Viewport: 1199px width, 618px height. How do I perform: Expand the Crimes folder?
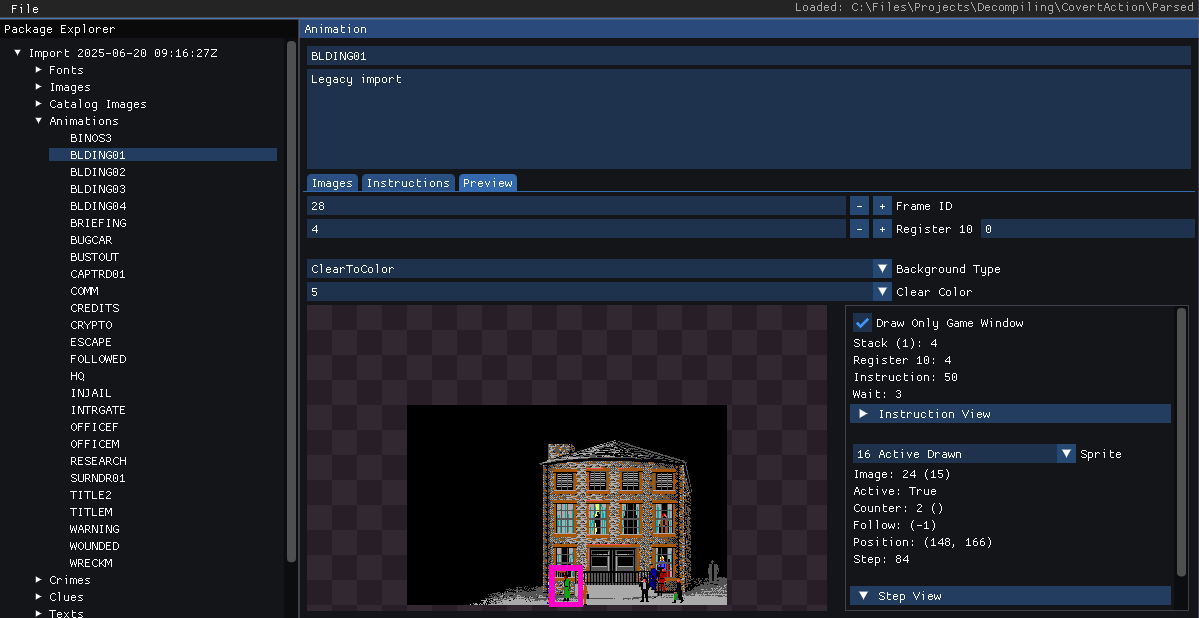38,580
